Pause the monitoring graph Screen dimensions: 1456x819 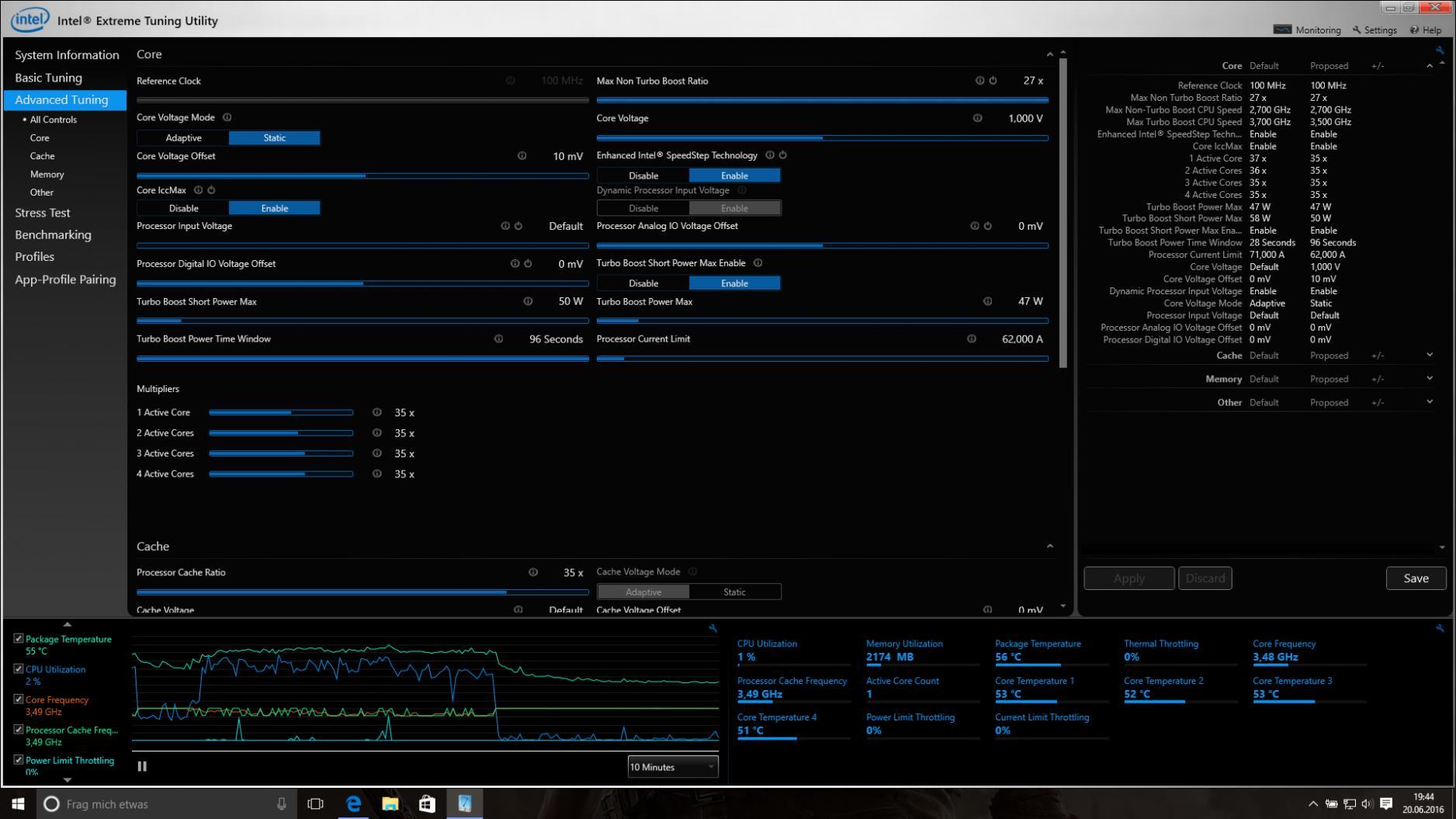pos(142,766)
